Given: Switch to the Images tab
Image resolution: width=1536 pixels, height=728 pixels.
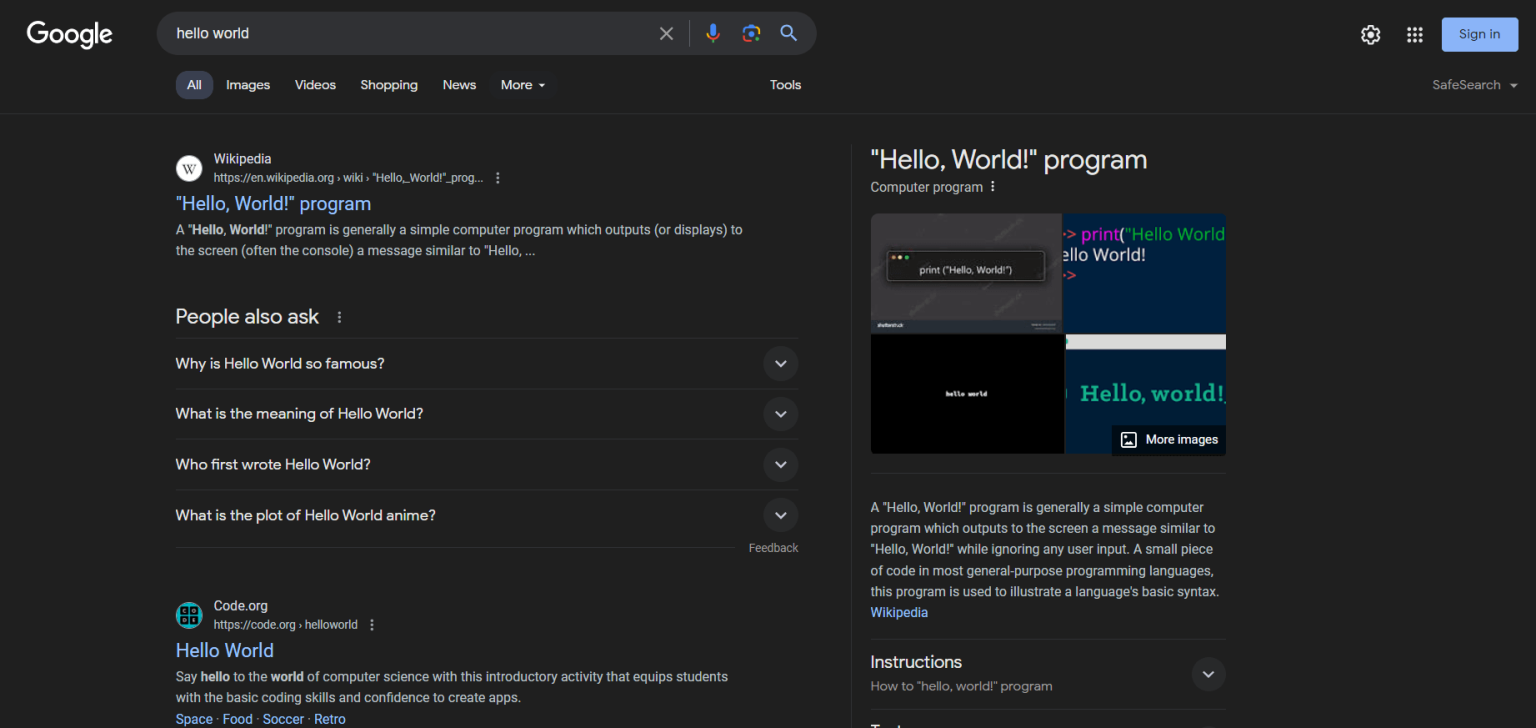Looking at the screenshot, I should 248,85.
